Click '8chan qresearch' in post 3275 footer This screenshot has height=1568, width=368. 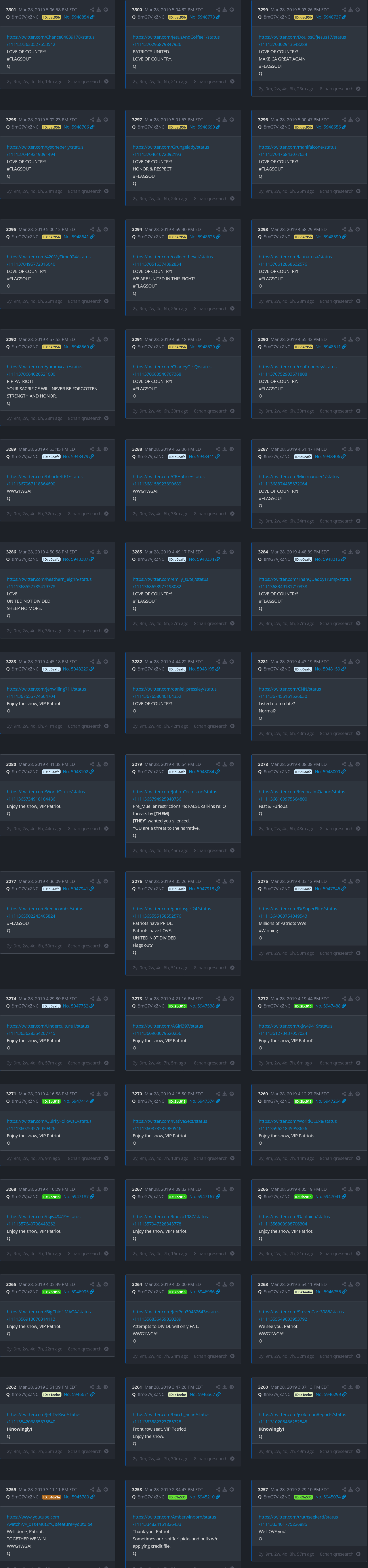(336, 953)
